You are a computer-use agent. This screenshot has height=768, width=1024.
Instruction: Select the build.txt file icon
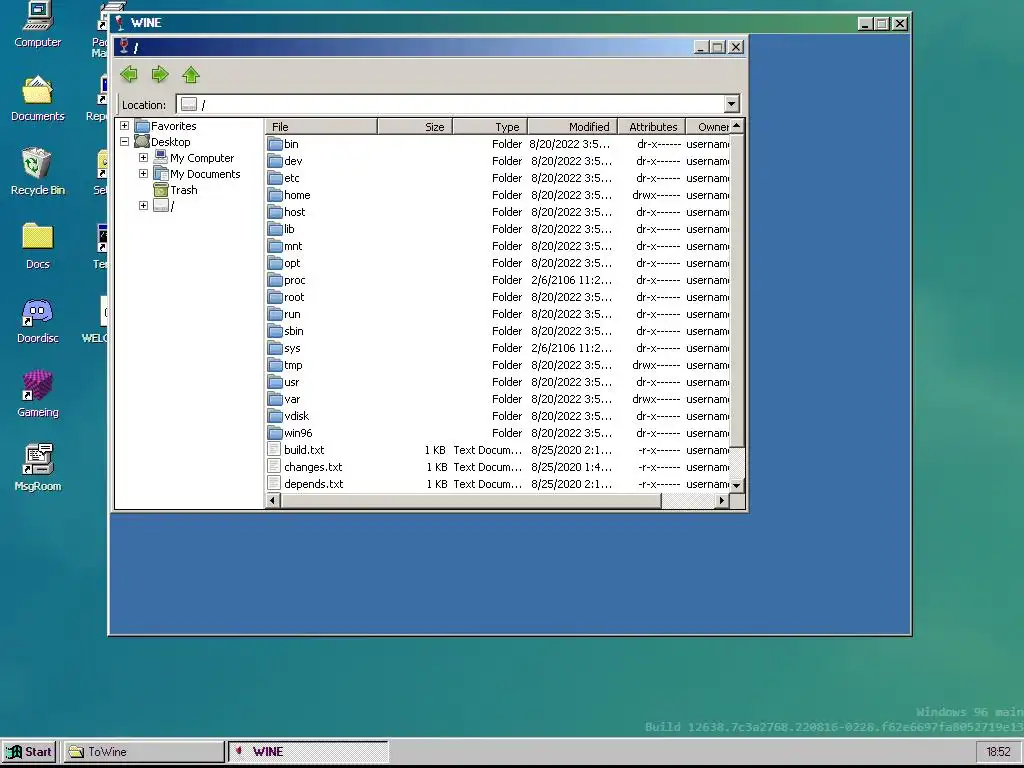274,449
